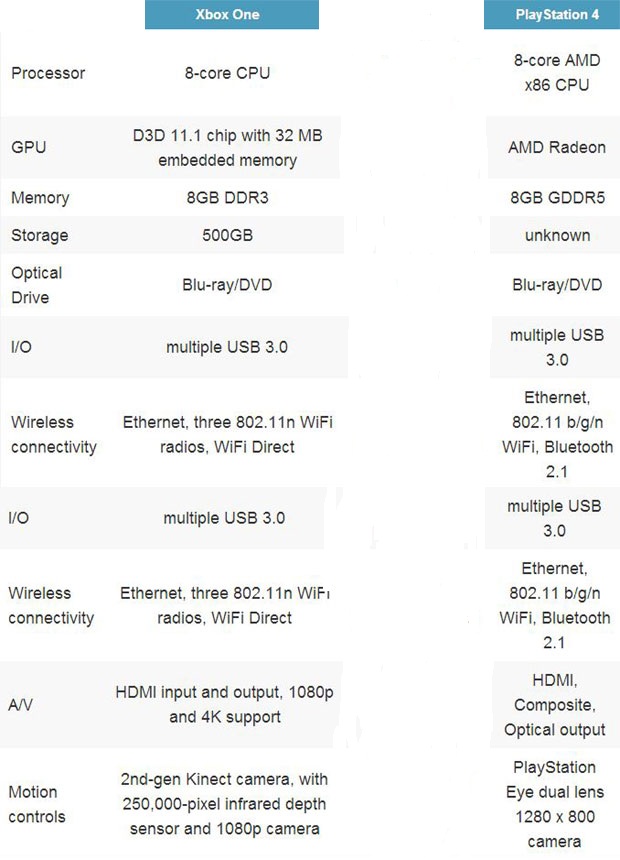Click the HDMI input and output cell

(x=225, y=704)
